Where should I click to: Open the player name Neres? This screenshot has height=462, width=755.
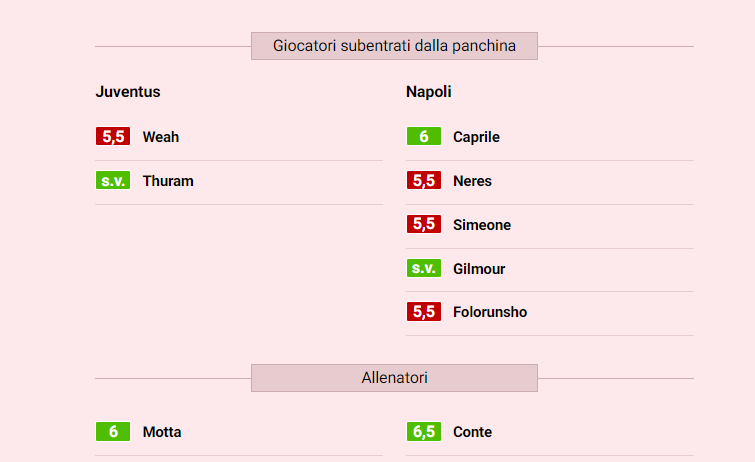tap(472, 181)
